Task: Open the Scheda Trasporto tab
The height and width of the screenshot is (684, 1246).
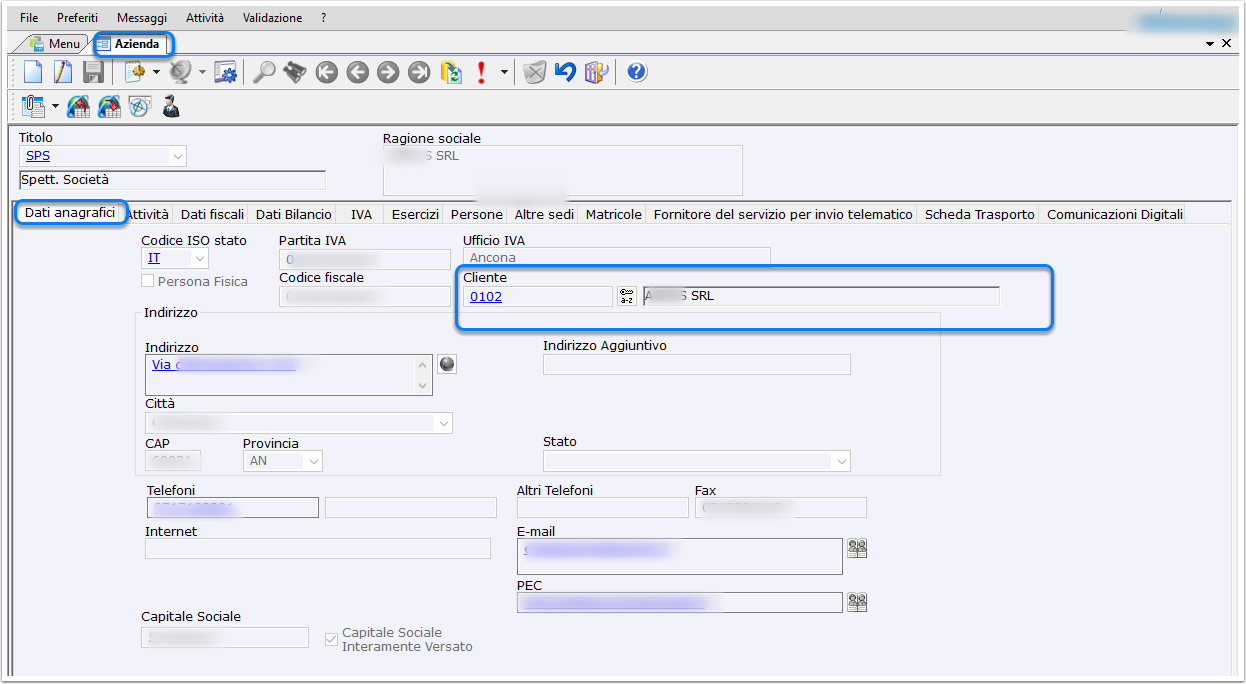Action: (979, 214)
